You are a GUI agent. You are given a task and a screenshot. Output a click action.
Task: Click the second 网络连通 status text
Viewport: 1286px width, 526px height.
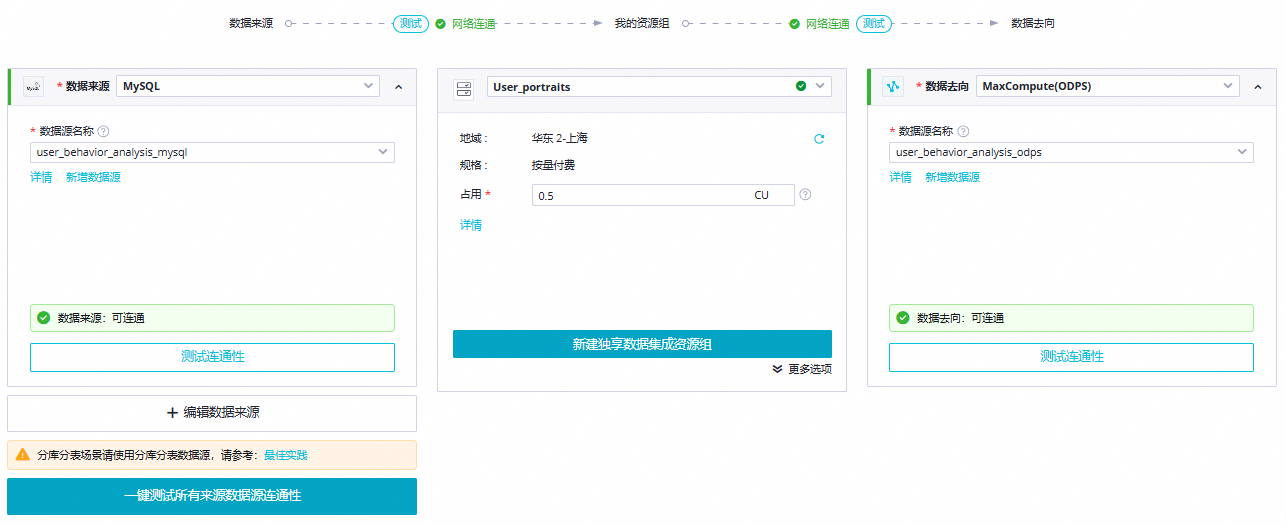tap(828, 23)
